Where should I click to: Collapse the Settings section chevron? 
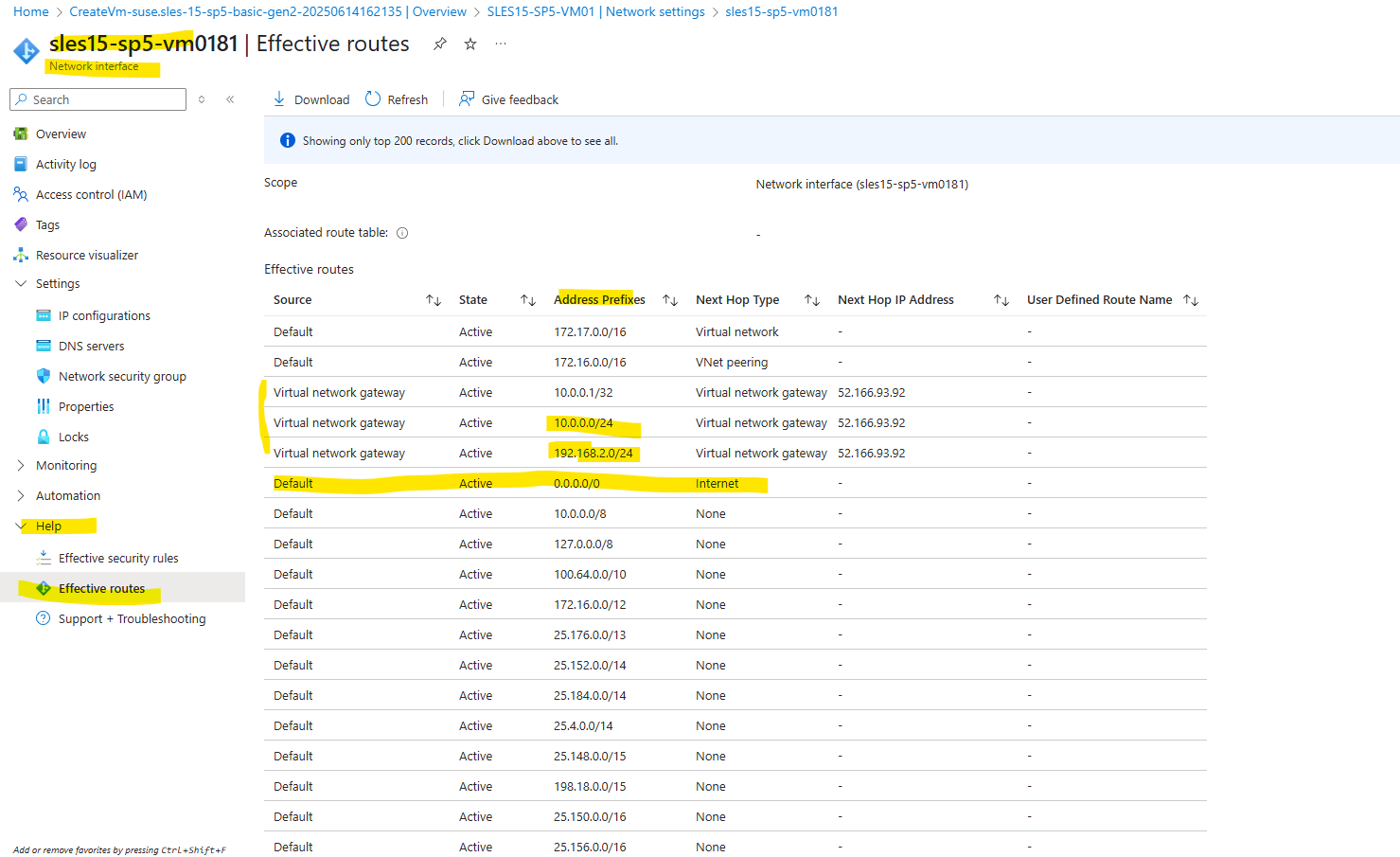pyautogui.click(x=21, y=283)
